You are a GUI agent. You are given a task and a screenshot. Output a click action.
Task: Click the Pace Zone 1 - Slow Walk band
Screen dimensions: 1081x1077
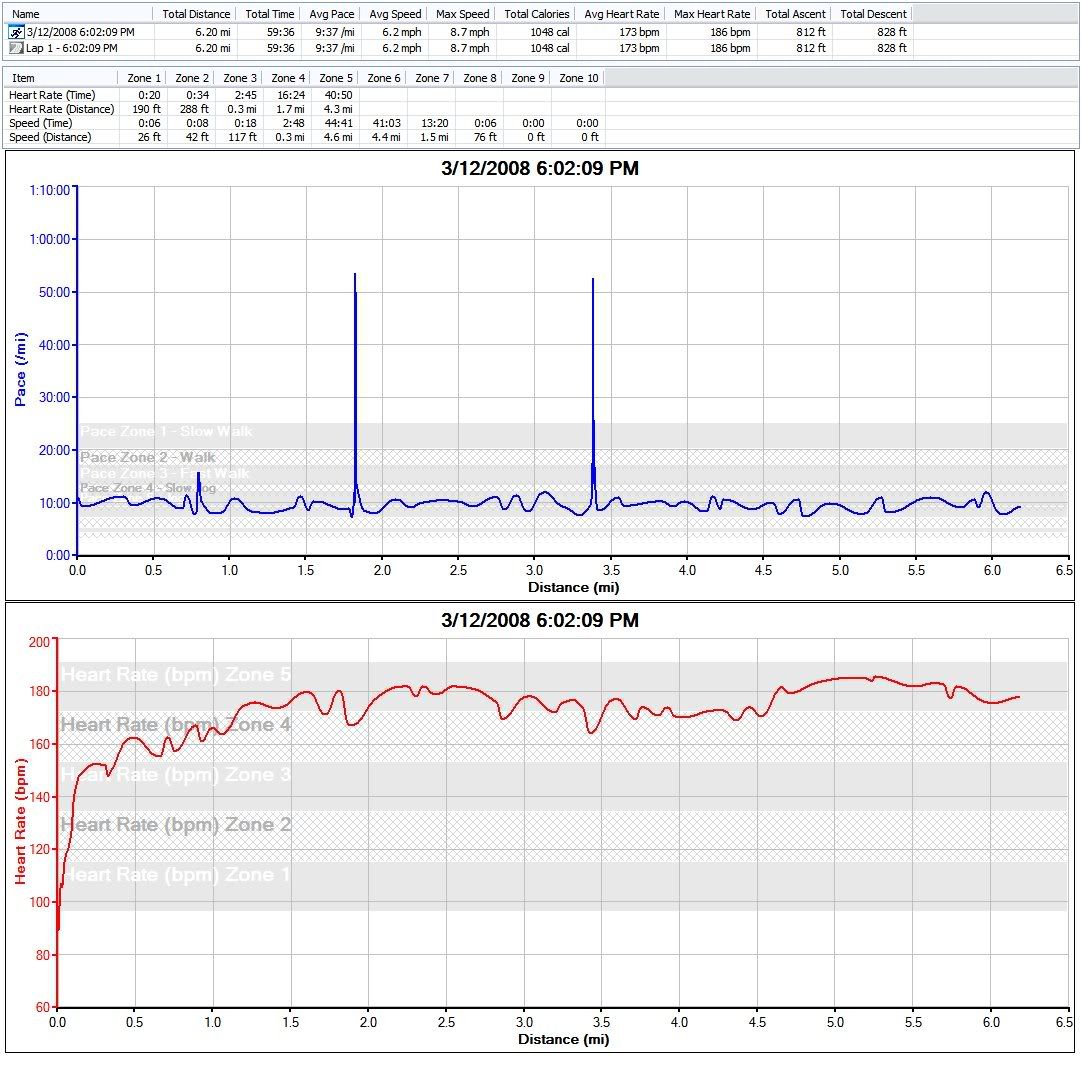coord(166,432)
